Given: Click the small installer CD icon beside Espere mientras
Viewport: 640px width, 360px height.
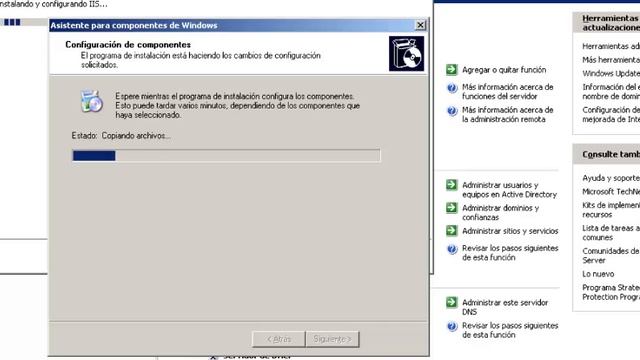Looking at the screenshot, I should 91,101.
